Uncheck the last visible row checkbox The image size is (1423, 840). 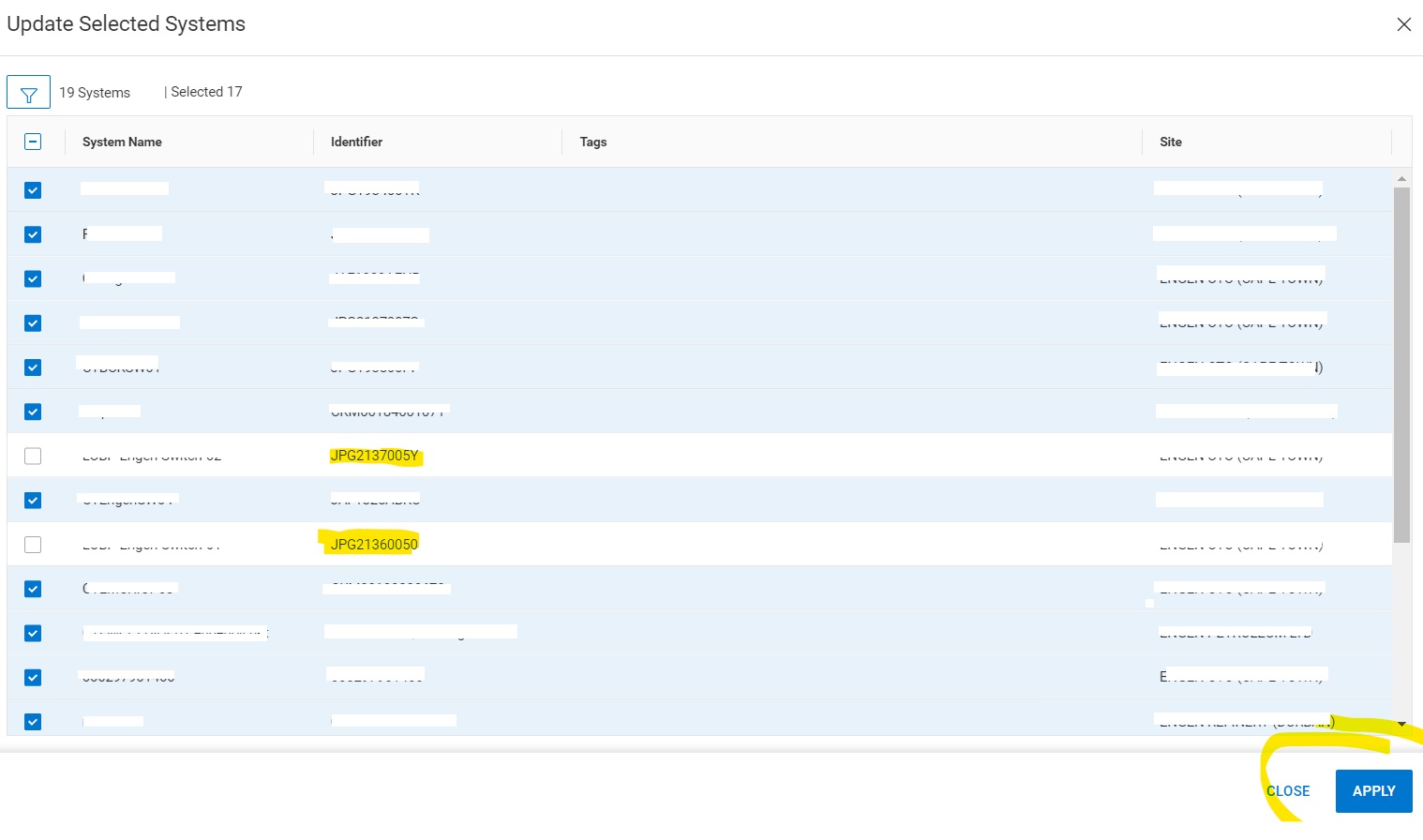33,721
